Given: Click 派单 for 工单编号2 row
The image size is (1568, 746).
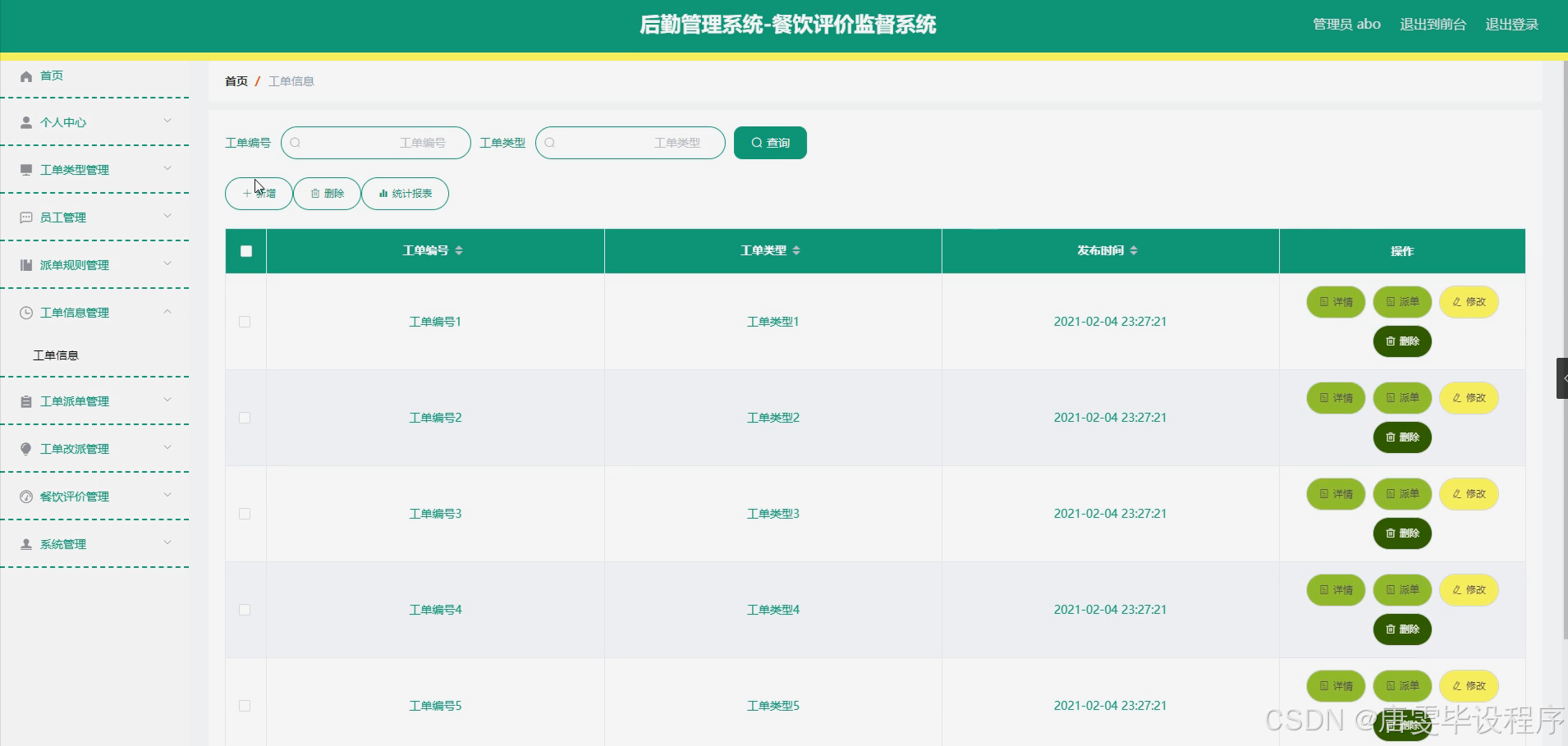Looking at the screenshot, I should (x=1402, y=398).
